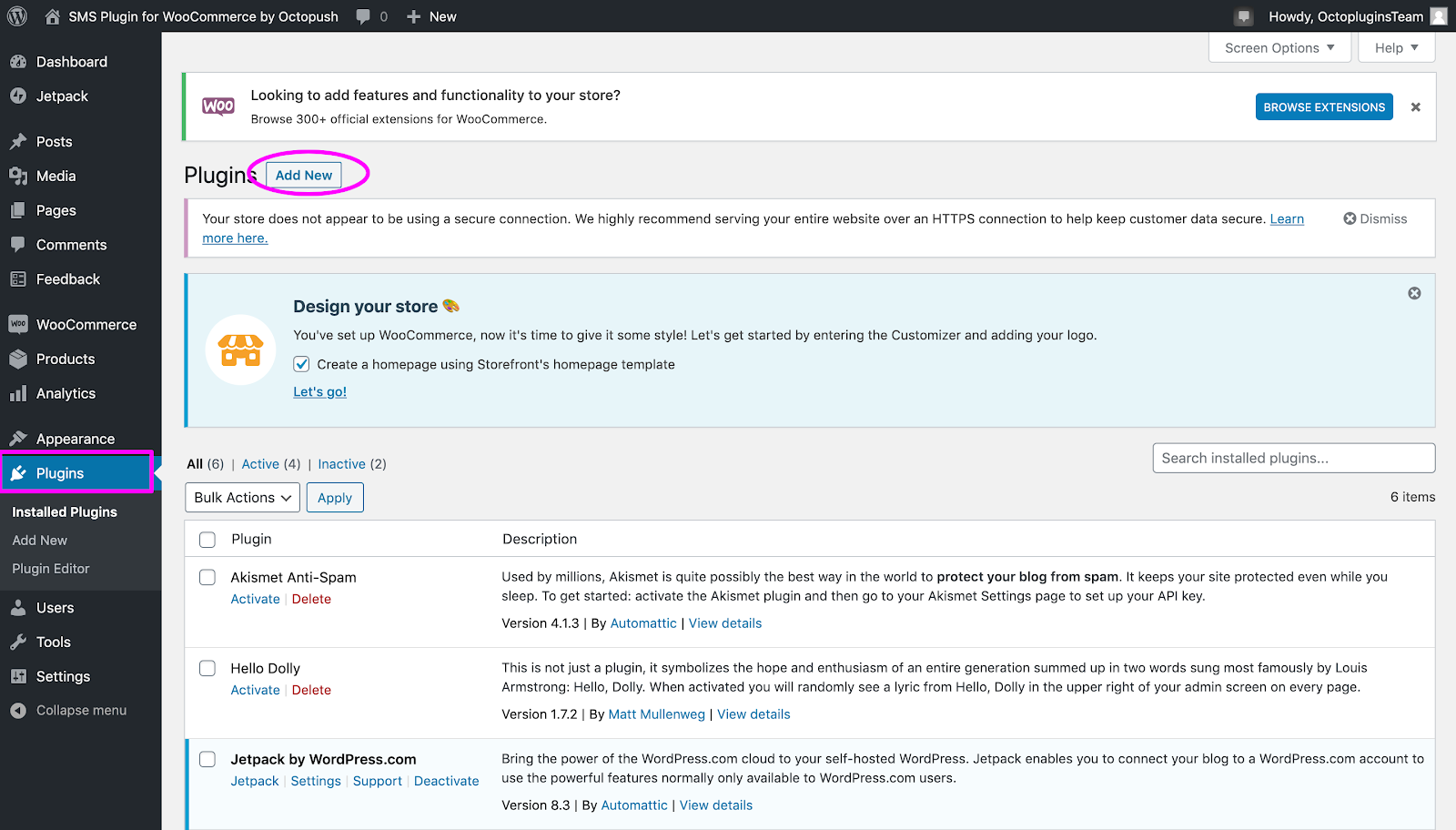This screenshot has height=830, width=1456.
Task: Focus the Search installed plugins field
Action: tap(1294, 458)
